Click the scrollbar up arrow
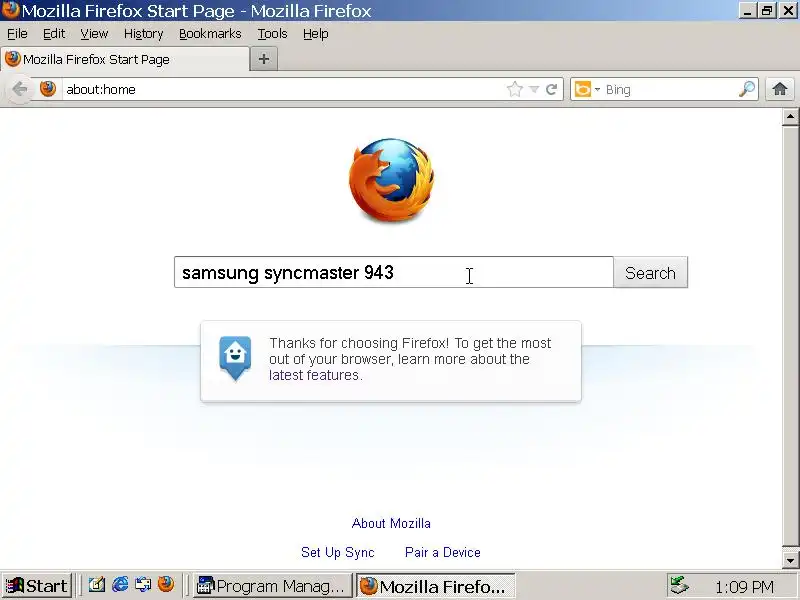 click(x=790, y=117)
